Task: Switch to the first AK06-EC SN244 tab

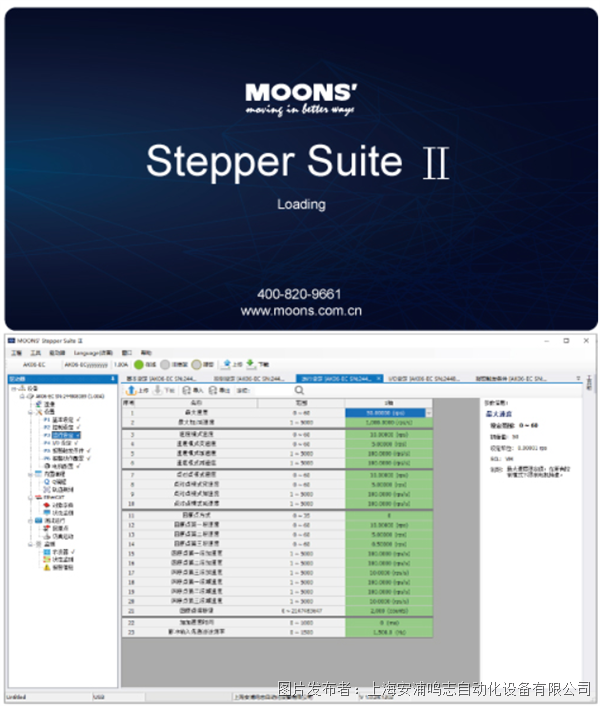Action: point(161,379)
